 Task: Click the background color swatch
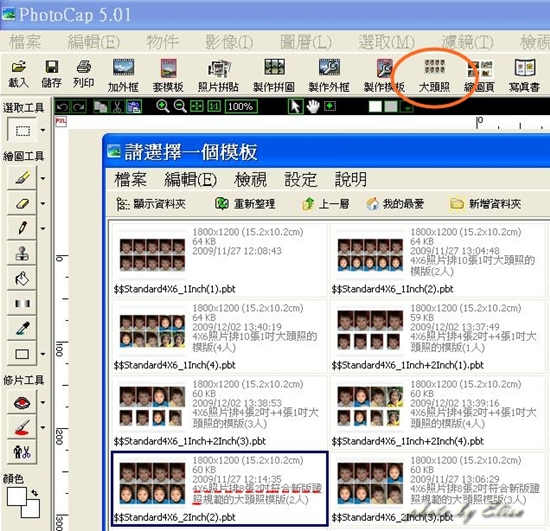click(32, 510)
